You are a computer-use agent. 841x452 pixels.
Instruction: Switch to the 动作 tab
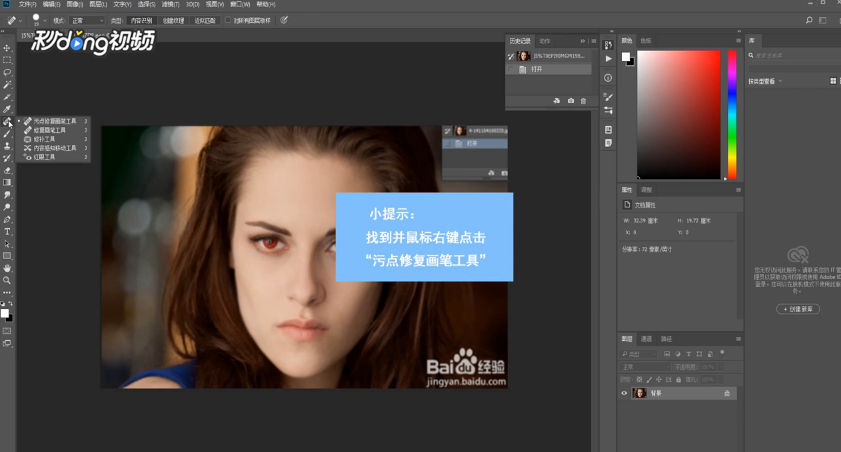coord(544,41)
